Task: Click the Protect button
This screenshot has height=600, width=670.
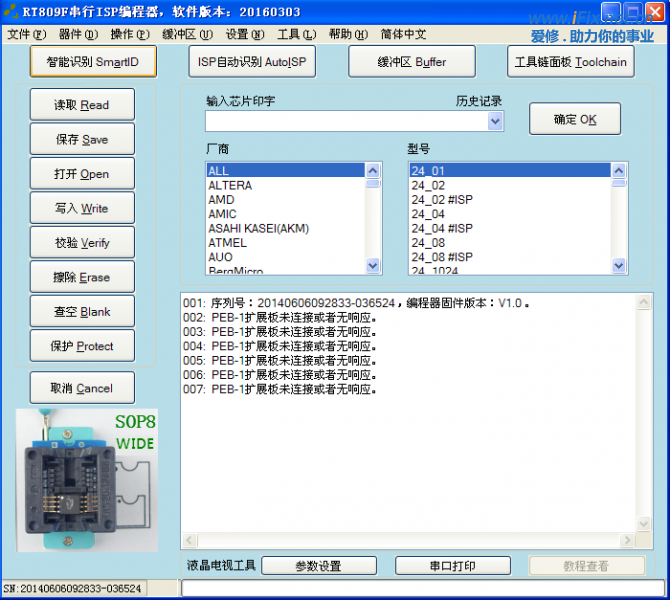Action: coord(82,346)
